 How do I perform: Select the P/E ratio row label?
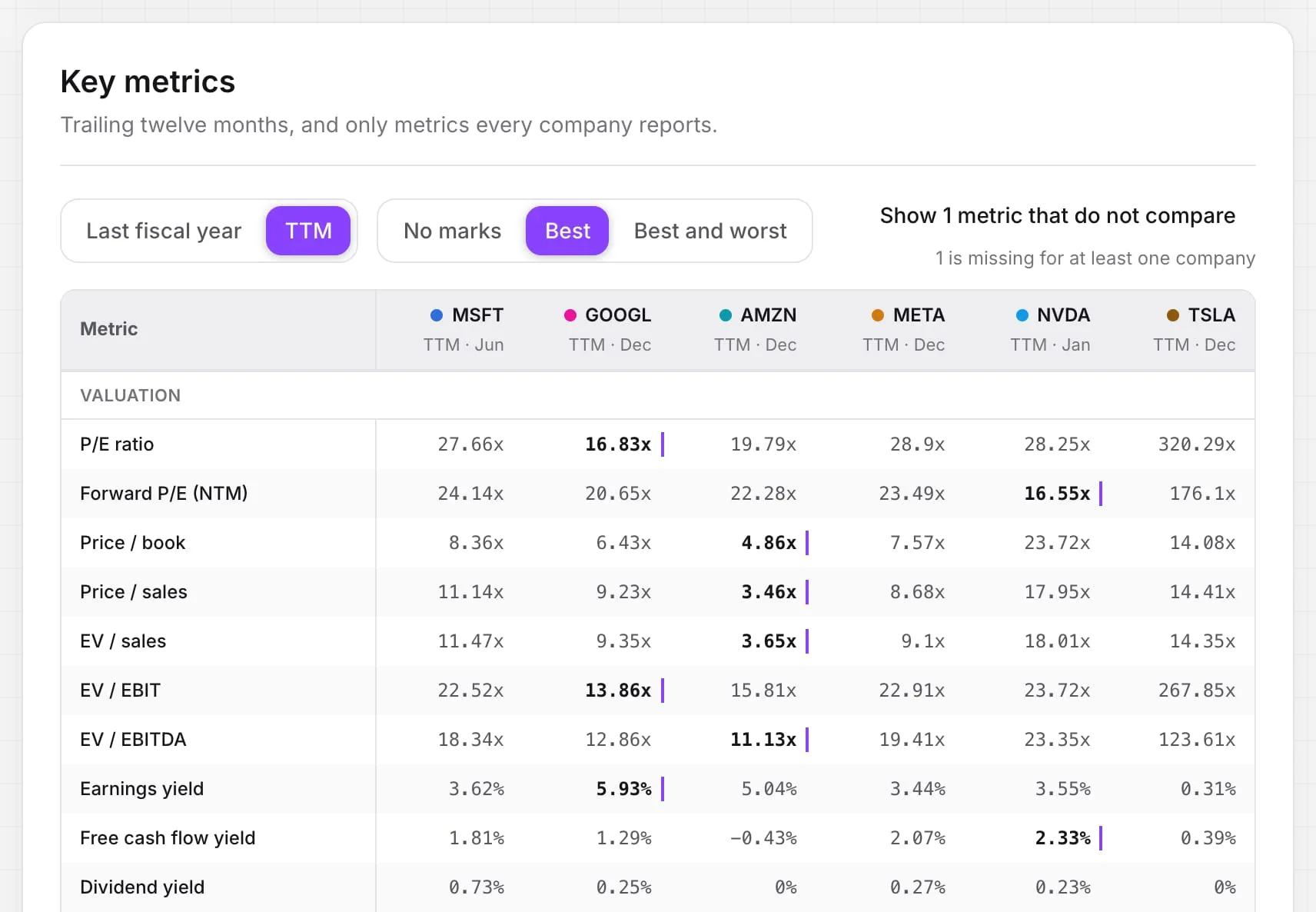(x=117, y=444)
